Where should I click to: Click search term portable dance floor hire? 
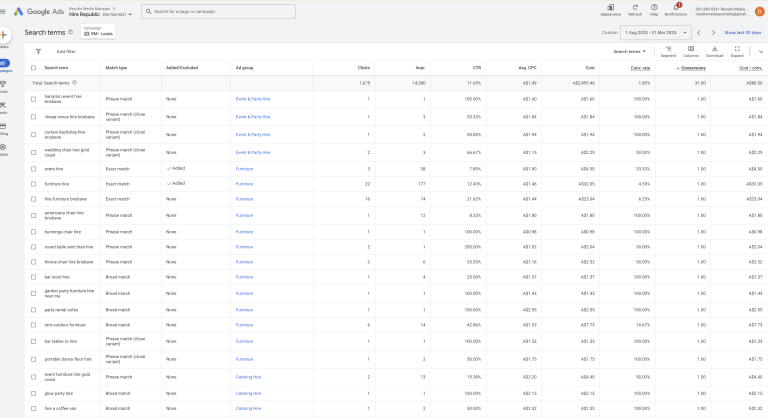click(x=68, y=359)
